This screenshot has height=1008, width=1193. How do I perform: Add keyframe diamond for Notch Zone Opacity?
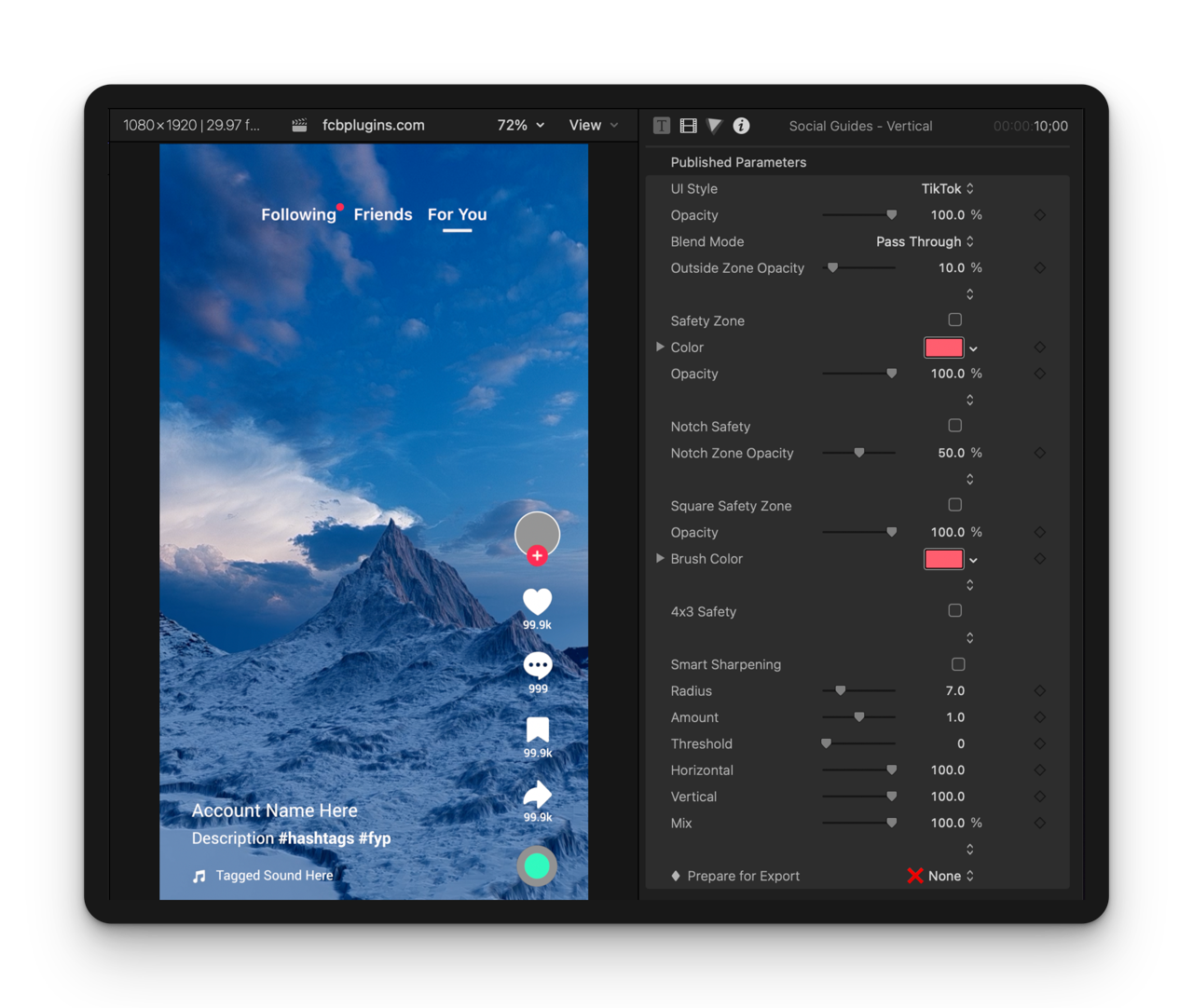pyautogui.click(x=1040, y=453)
